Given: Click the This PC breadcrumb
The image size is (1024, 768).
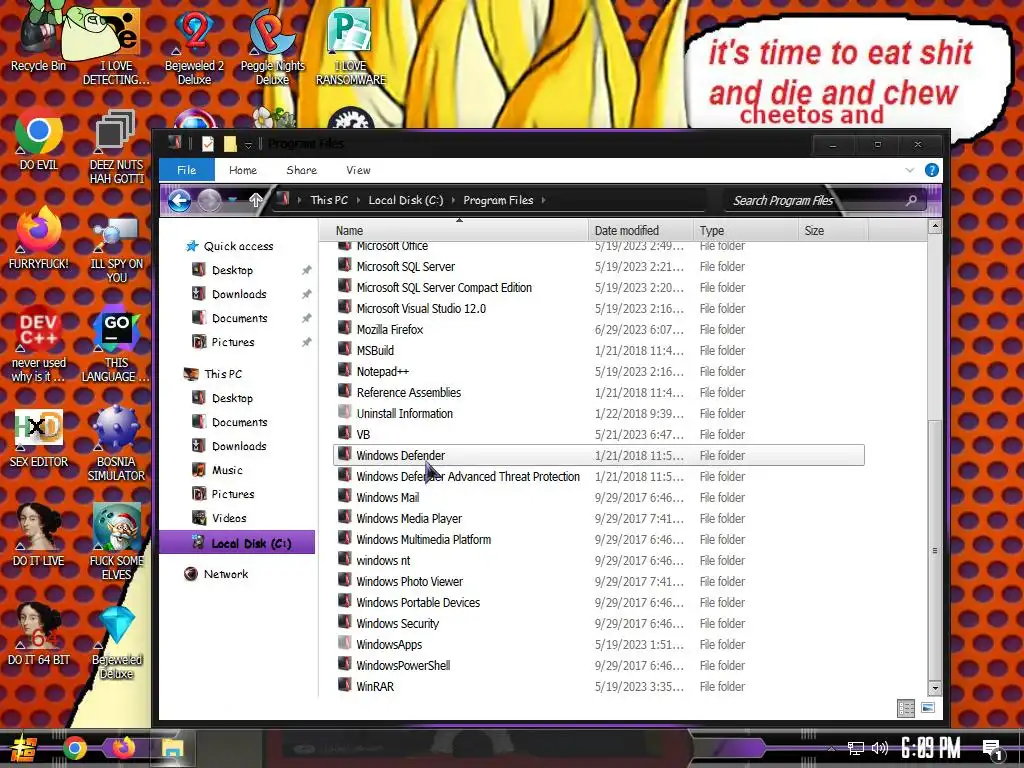Looking at the screenshot, I should coord(329,200).
